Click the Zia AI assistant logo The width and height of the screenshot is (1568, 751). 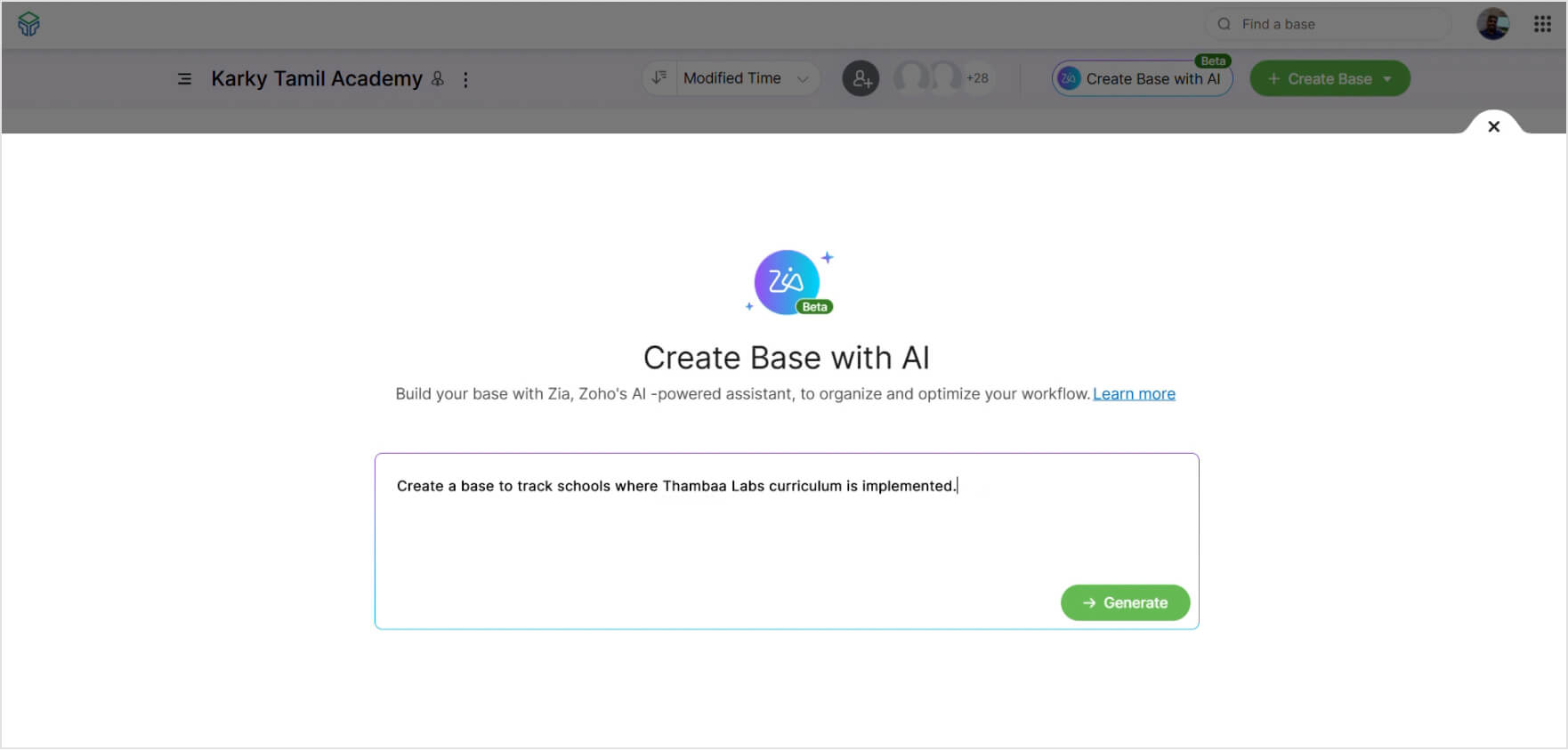click(789, 282)
